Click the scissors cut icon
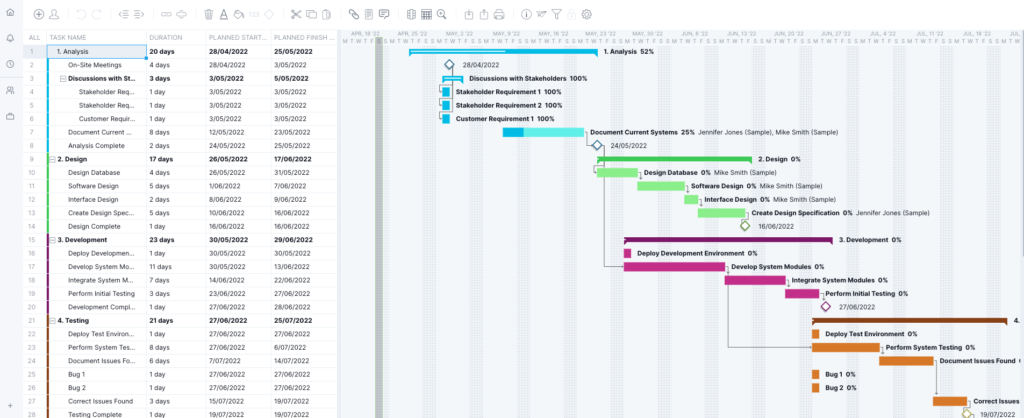1024x418 pixels. [x=296, y=15]
